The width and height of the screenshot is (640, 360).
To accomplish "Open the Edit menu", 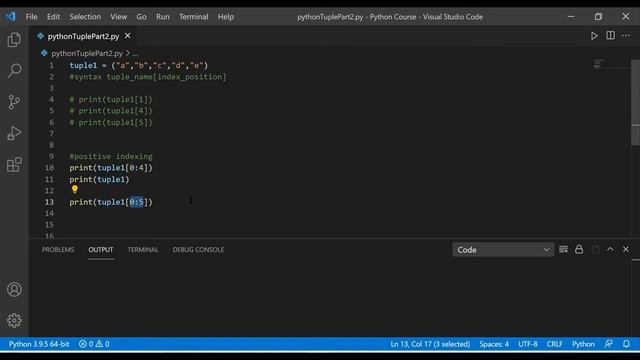I will [53, 17].
